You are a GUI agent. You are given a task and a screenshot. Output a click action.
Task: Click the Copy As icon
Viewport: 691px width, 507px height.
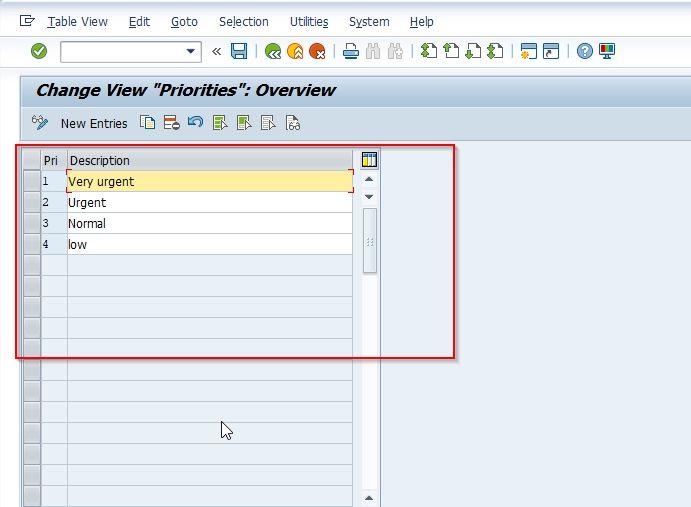click(148, 123)
